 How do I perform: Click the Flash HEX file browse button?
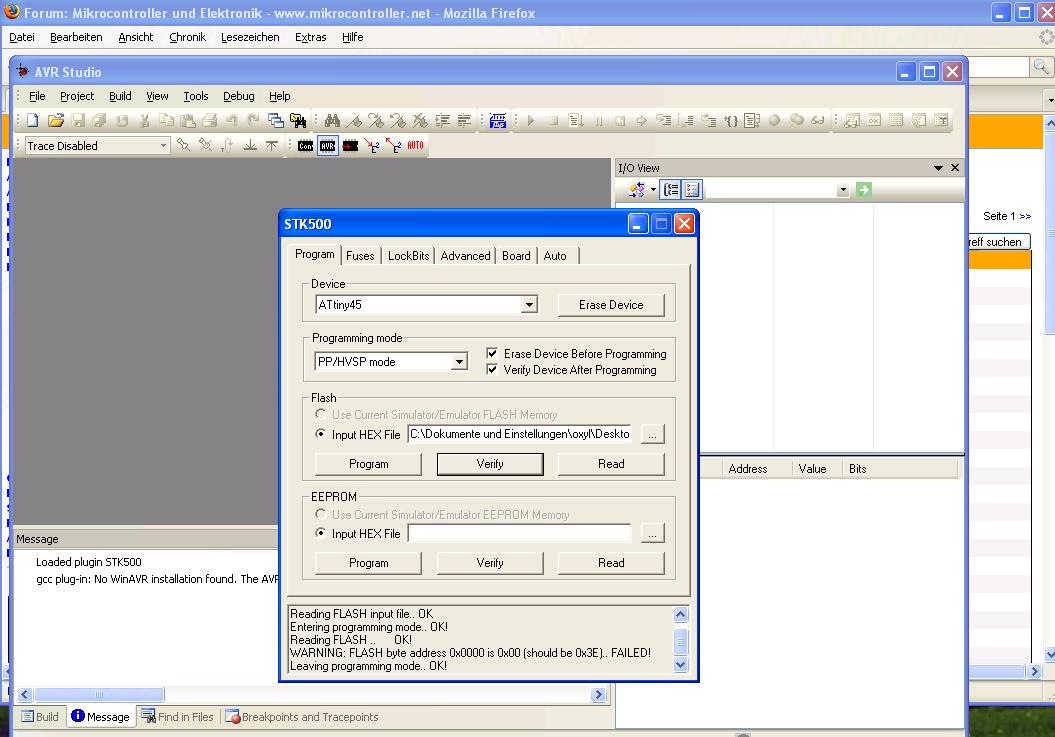[652, 435]
